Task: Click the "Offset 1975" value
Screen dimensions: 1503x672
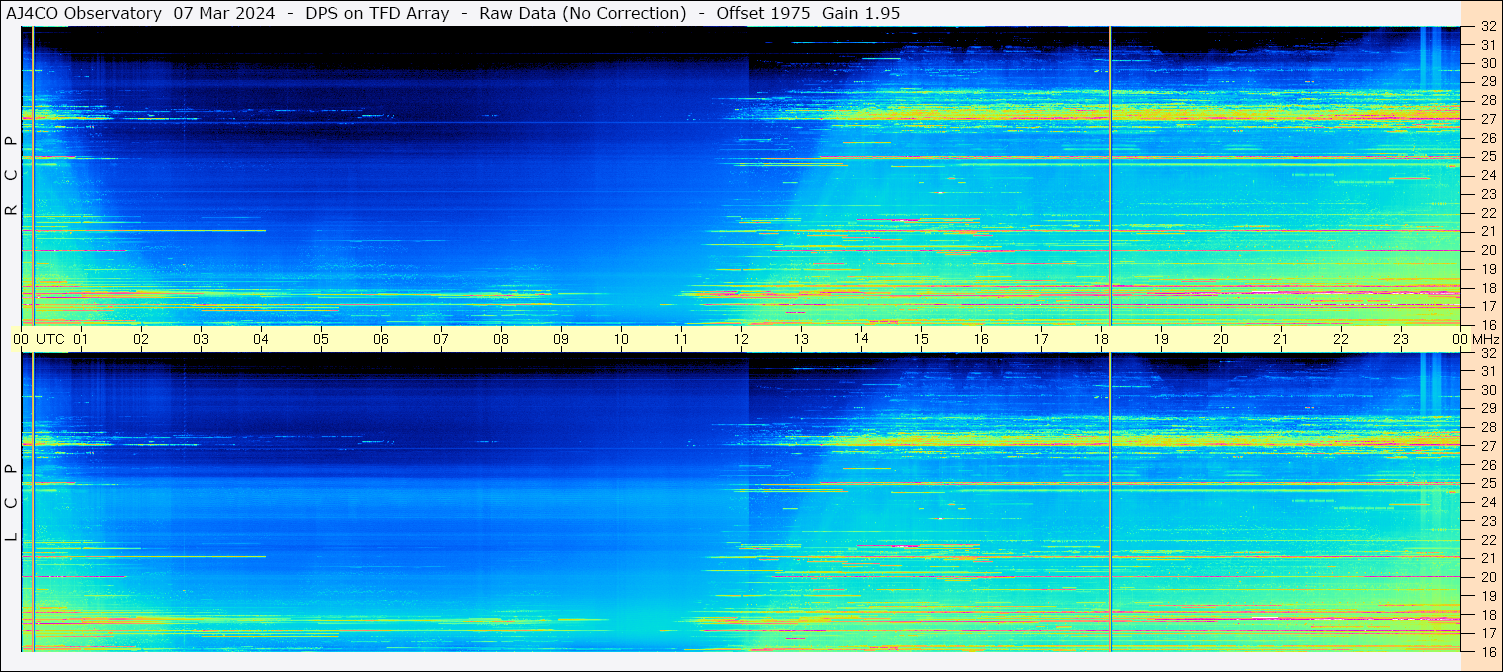Action: pos(763,13)
